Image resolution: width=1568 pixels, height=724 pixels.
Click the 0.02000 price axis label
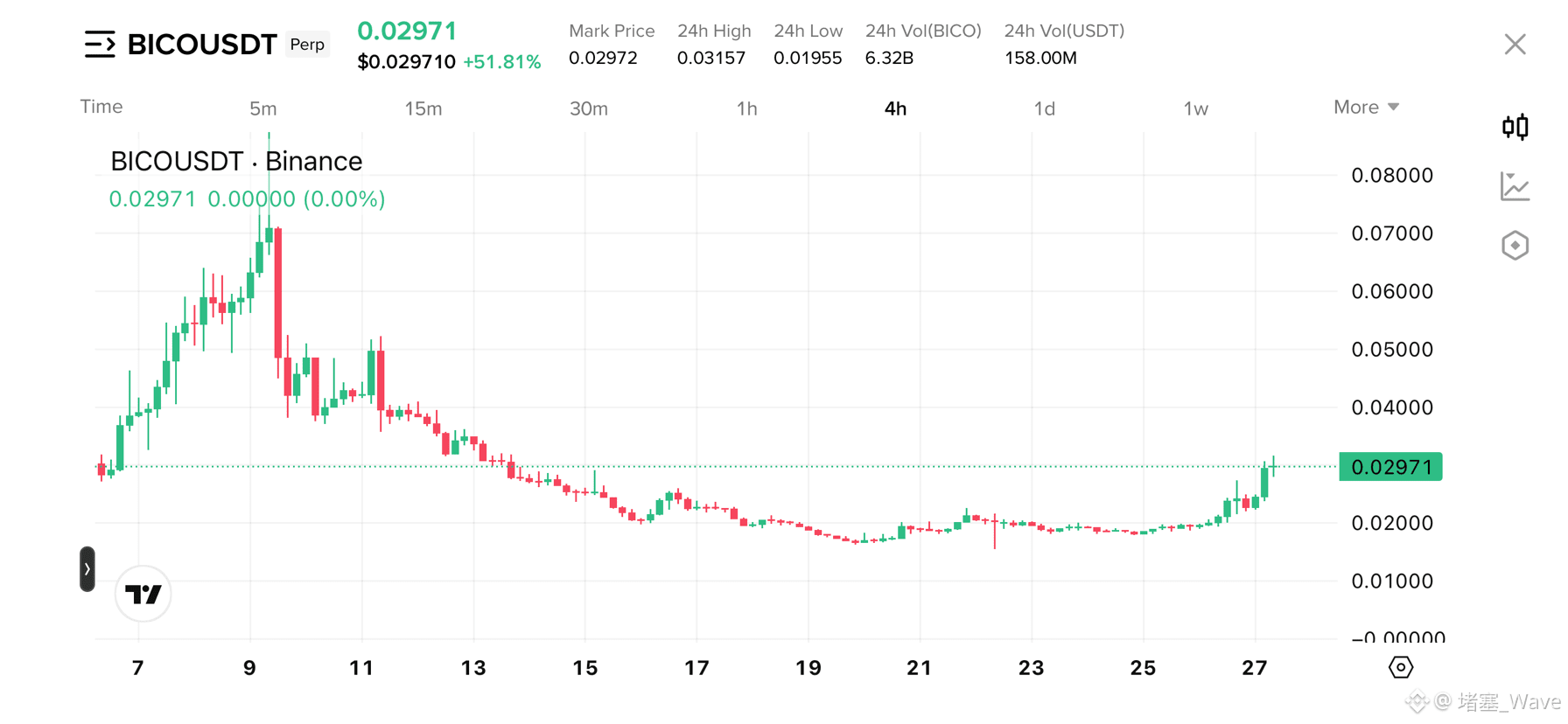tap(1392, 523)
